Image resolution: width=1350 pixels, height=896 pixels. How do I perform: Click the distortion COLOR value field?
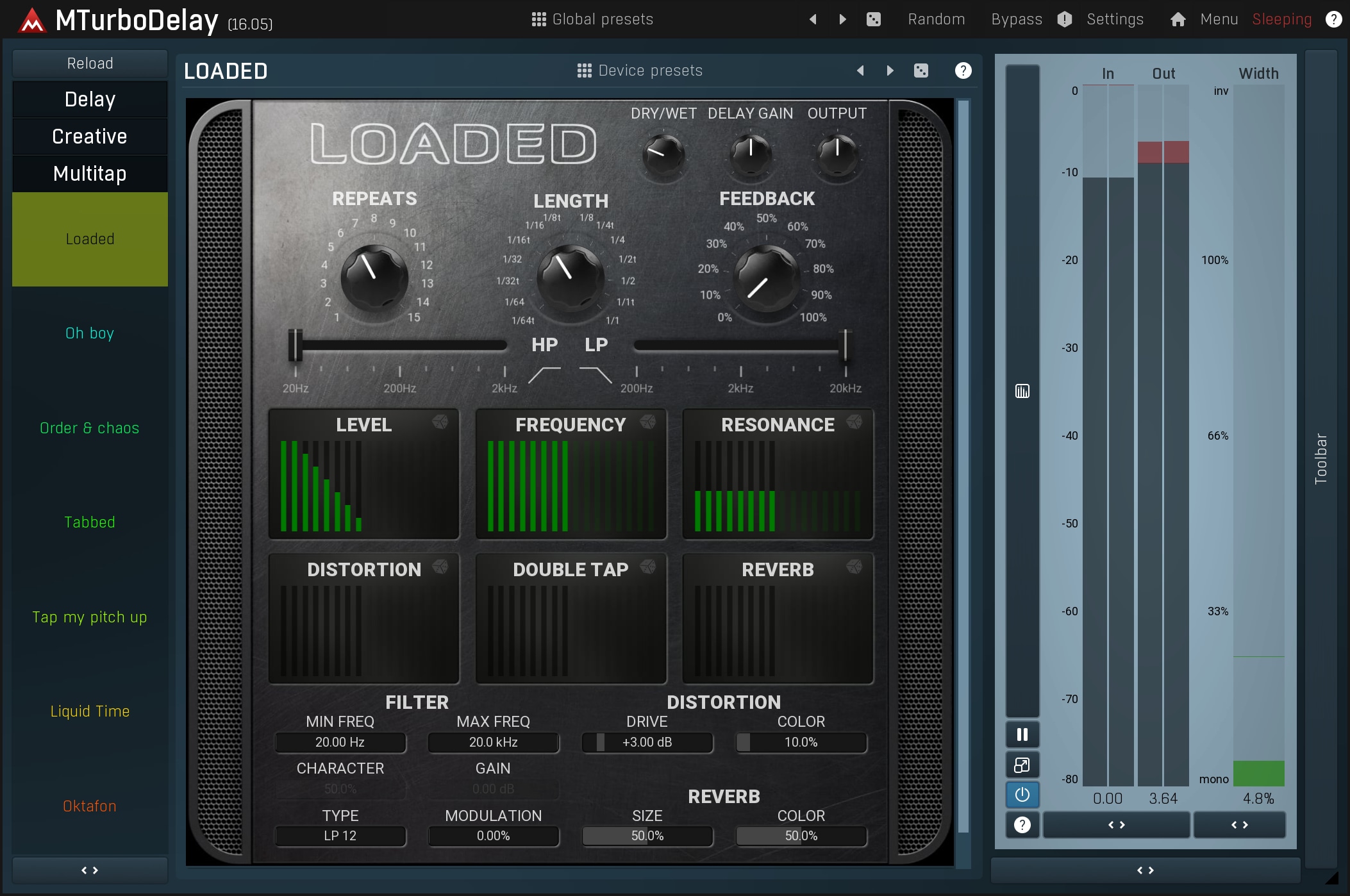coord(801,742)
